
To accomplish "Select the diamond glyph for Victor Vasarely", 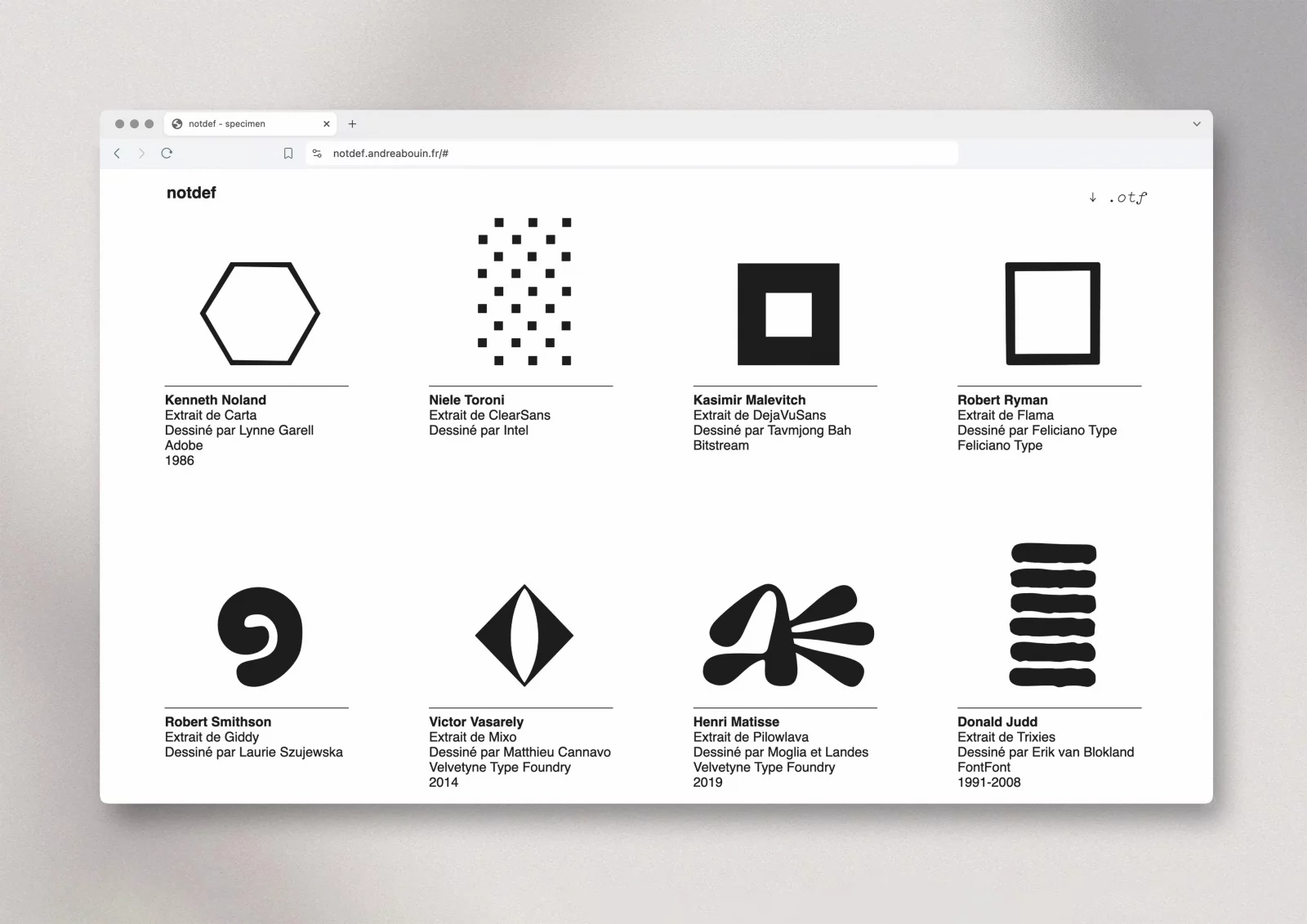I will (524, 636).
